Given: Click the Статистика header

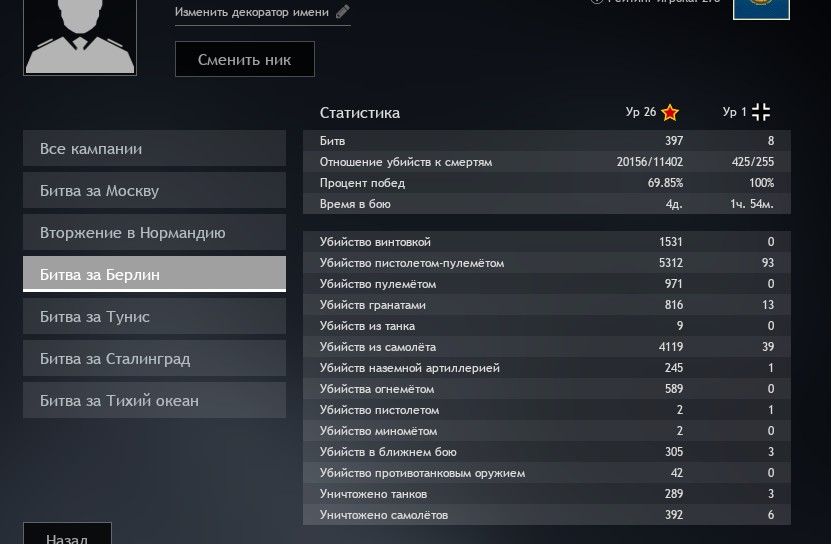Looking at the screenshot, I should (360, 113).
